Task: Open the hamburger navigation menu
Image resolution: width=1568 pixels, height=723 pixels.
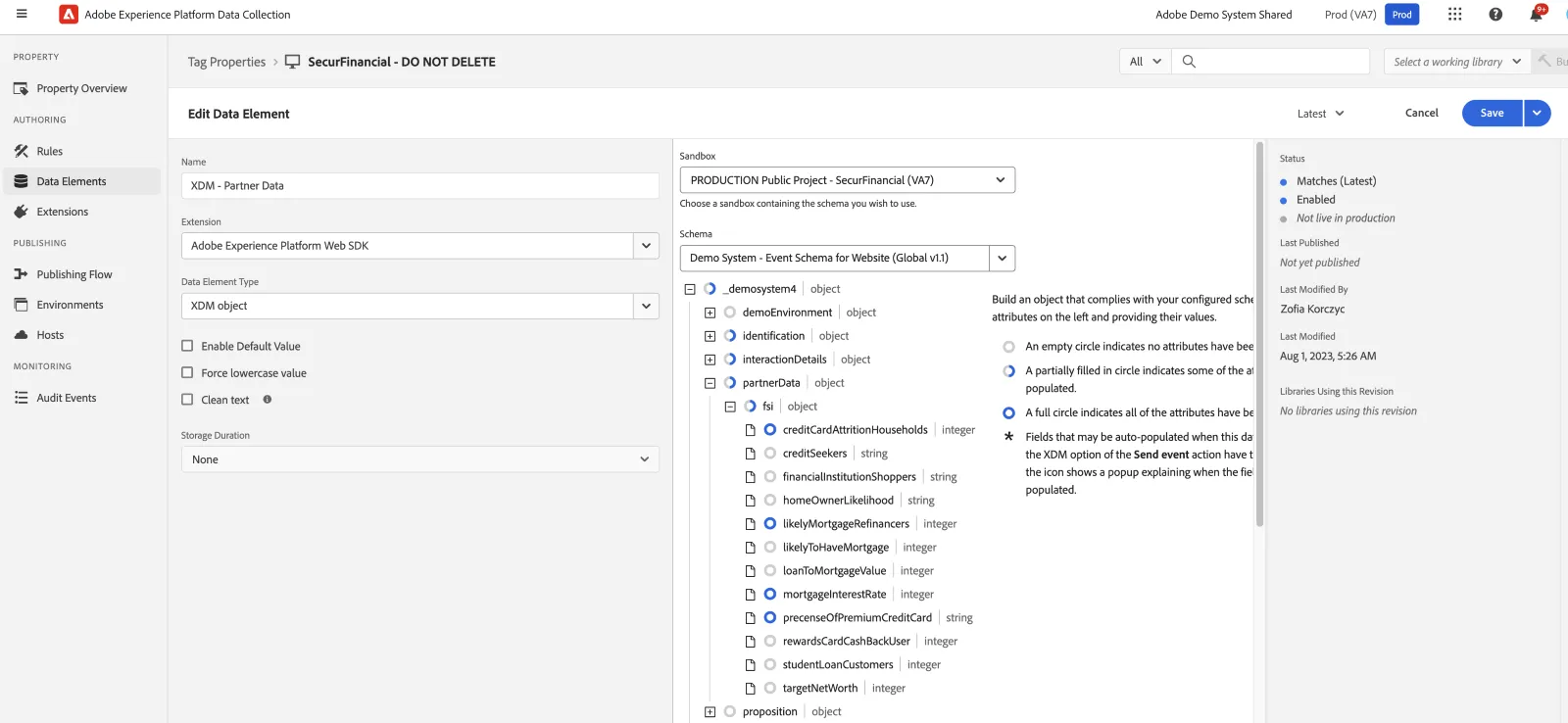Action: coord(22,14)
